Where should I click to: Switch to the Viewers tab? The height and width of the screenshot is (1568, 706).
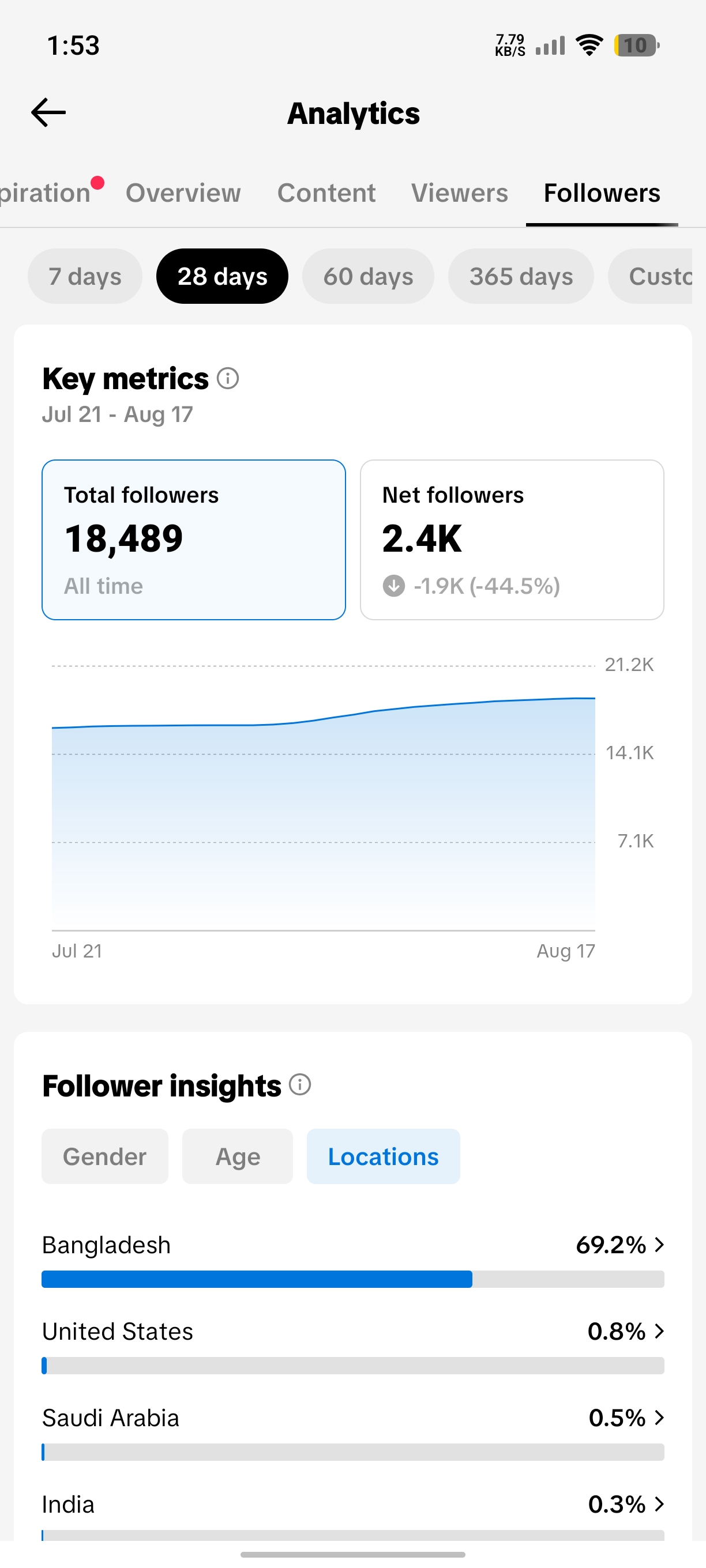coord(459,193)
